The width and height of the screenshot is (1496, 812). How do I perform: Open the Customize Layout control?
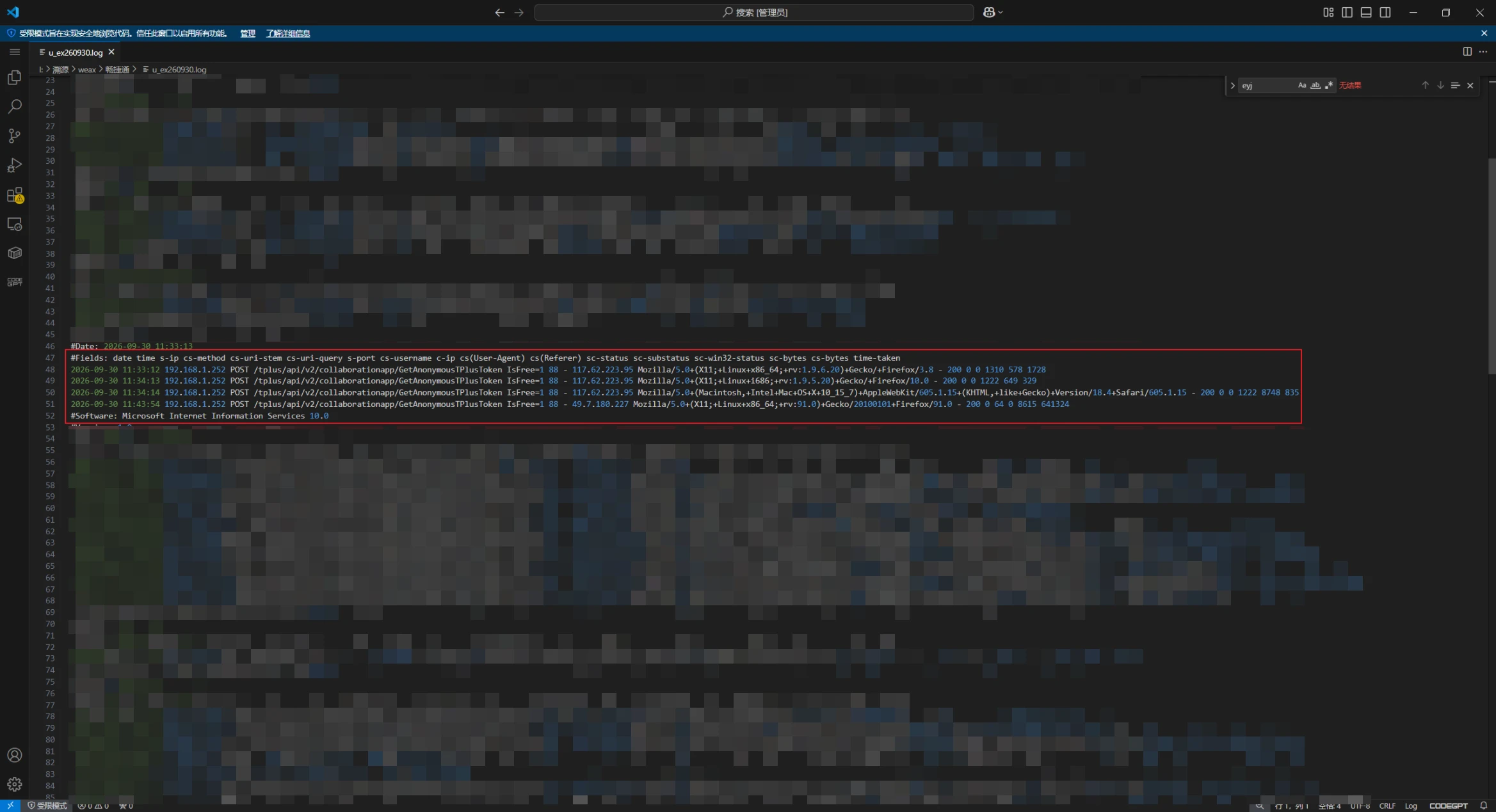1328,12
